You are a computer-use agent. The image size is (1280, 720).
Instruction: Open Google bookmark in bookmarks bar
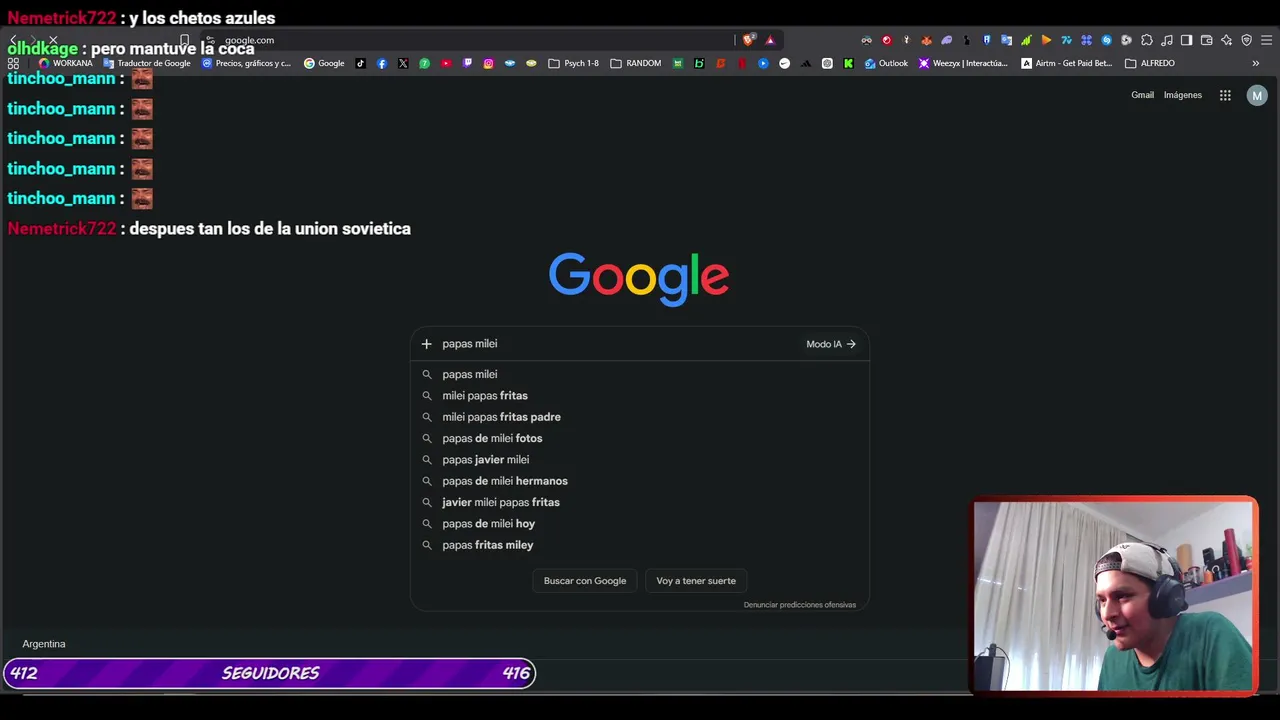click(x=324, y=63)
